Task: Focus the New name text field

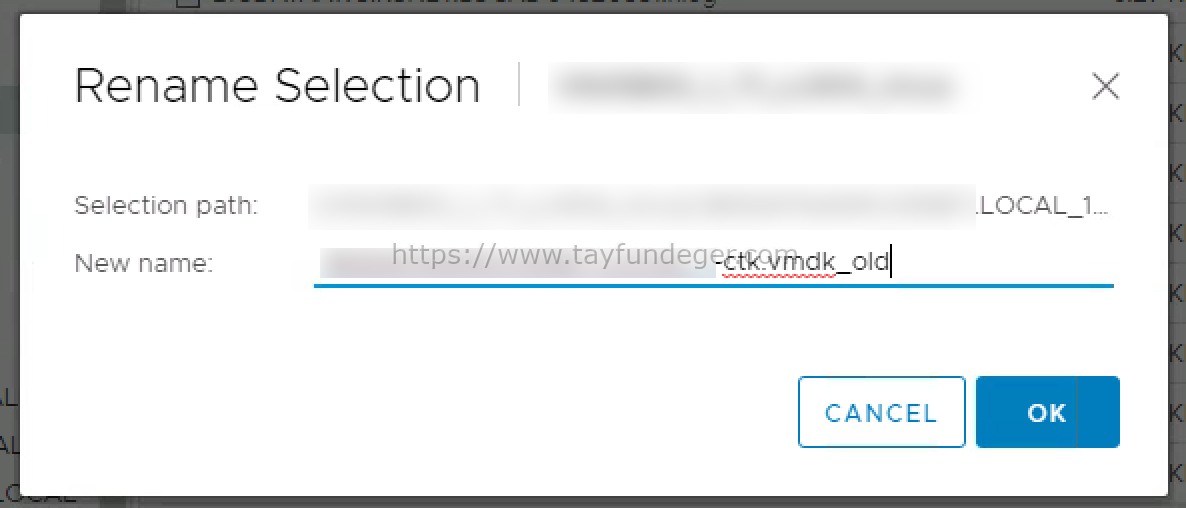Action: [x=713, y=265]
